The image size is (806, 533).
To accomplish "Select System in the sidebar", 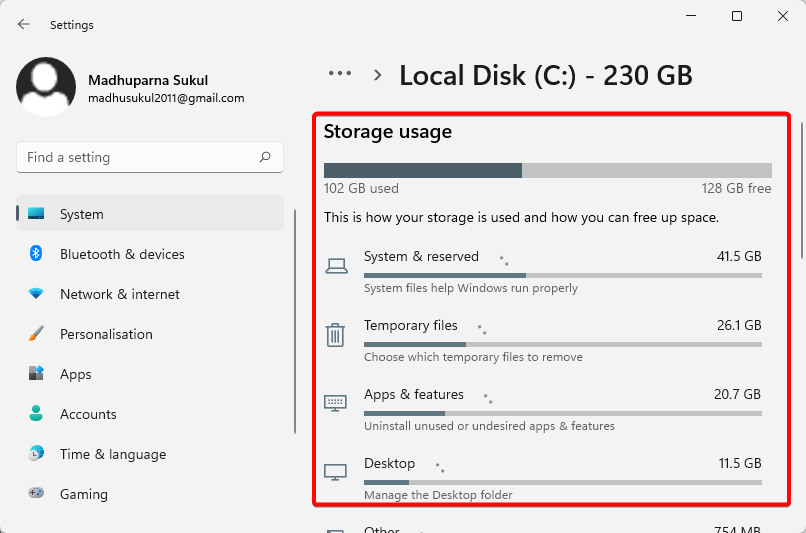I will 150,213.
